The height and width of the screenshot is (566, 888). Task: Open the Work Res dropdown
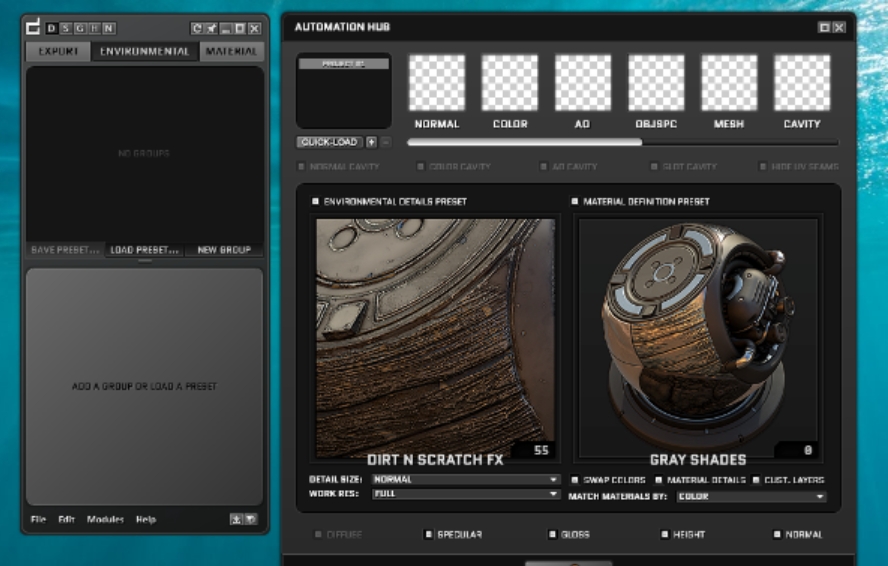(x=465, y=494)
